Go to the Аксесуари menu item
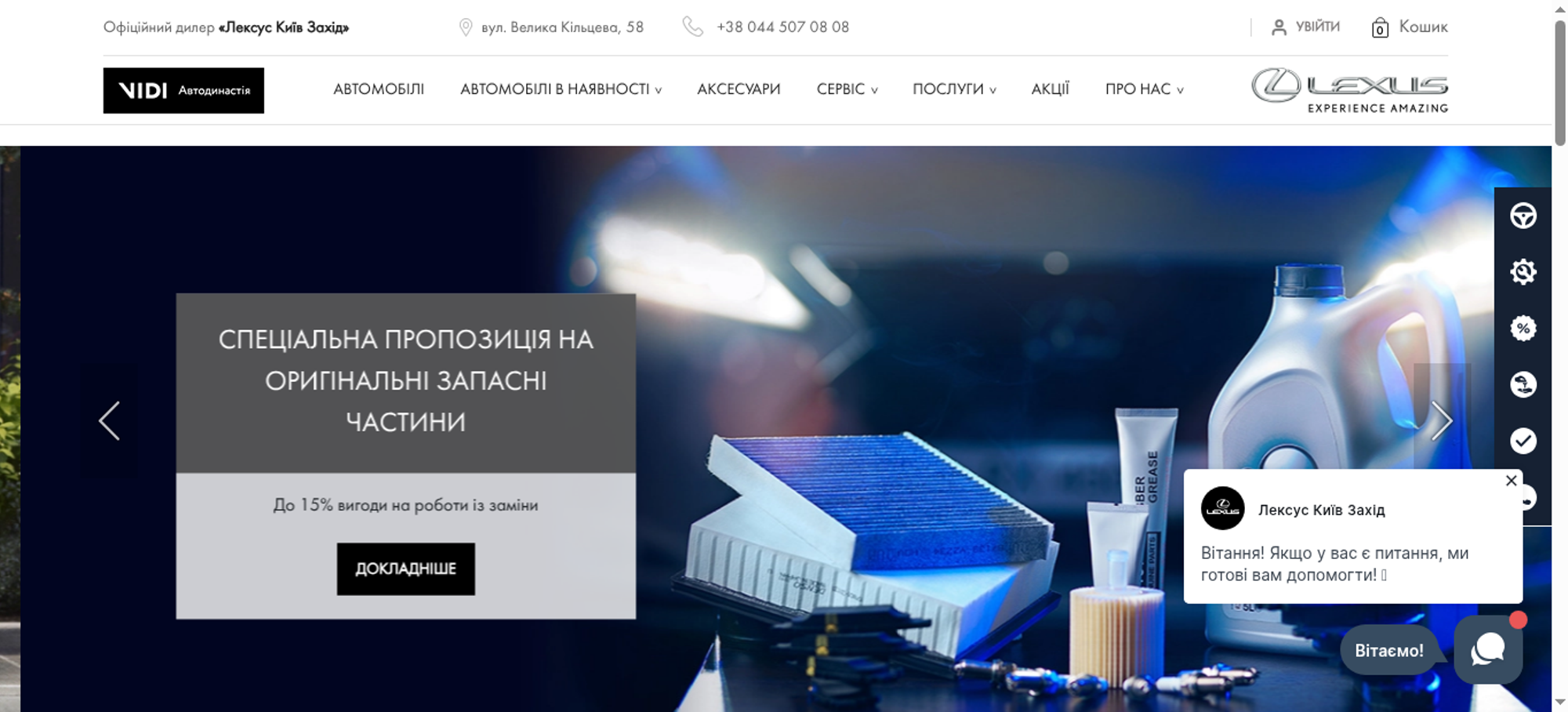The image size is (1568, 712). pyautogui.click(x=739, y=89)
